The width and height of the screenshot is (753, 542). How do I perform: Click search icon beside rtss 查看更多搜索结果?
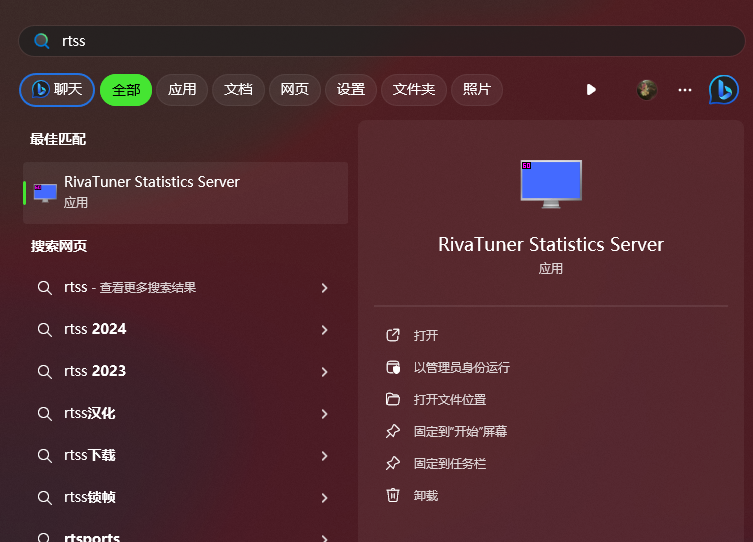click(45, 288)
